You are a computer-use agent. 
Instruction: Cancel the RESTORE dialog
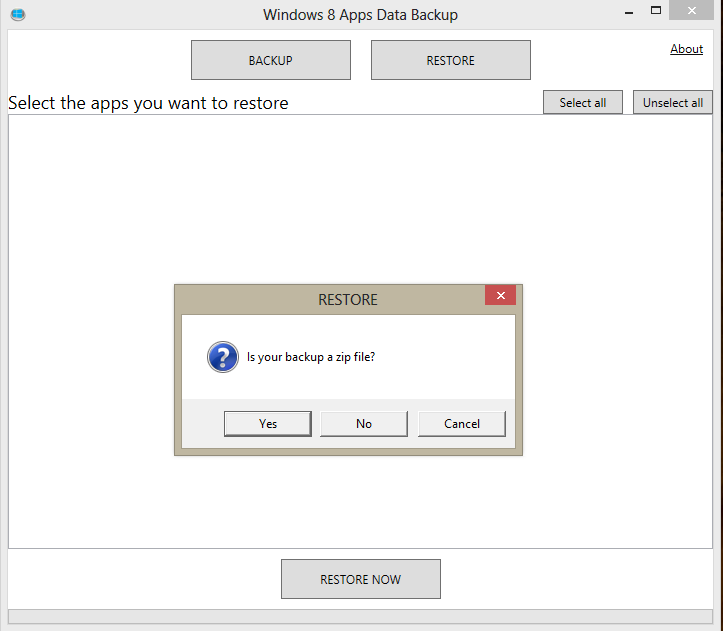coord(462,423)
